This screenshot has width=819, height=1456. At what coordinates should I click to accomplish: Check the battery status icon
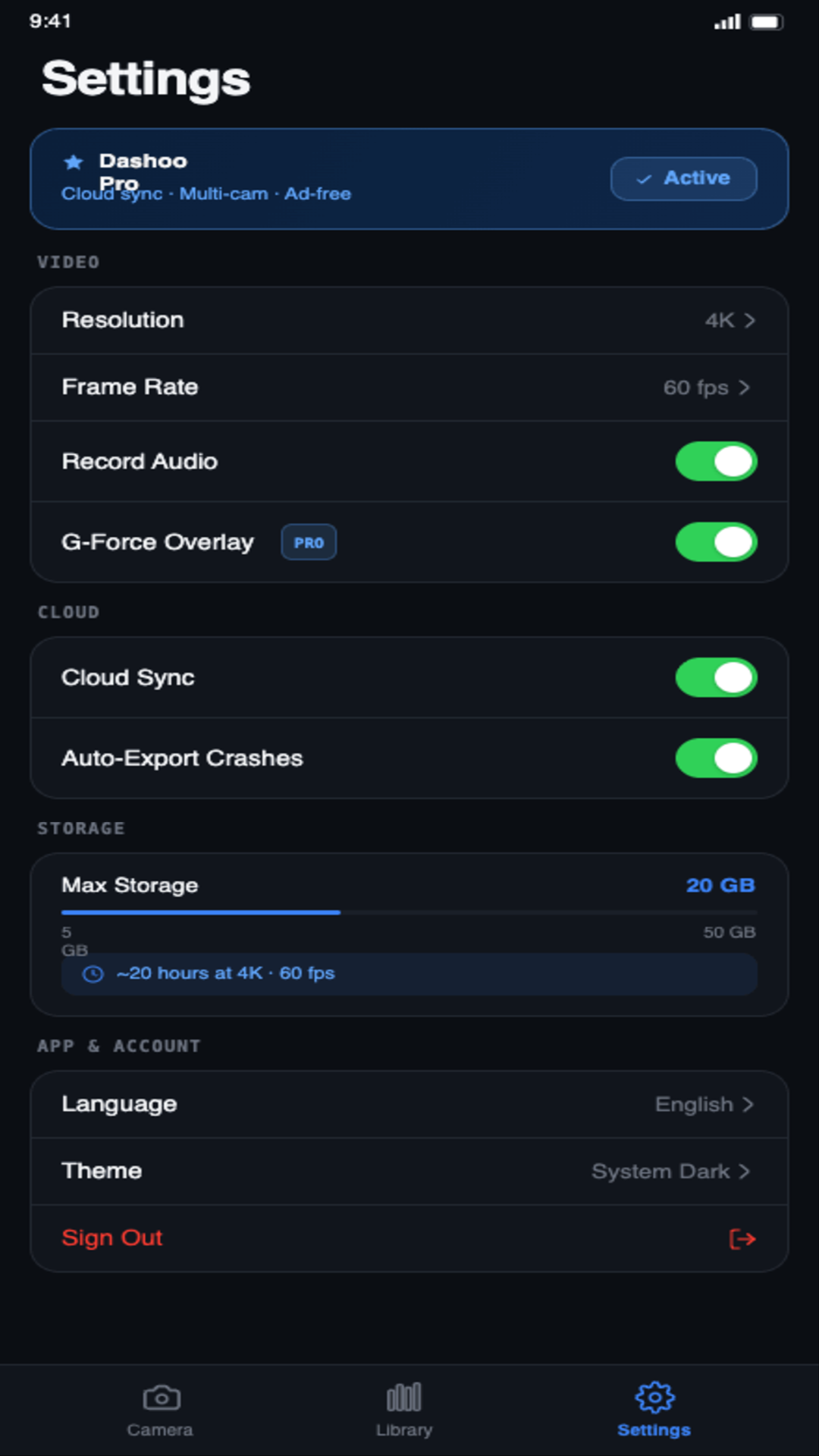766,22
